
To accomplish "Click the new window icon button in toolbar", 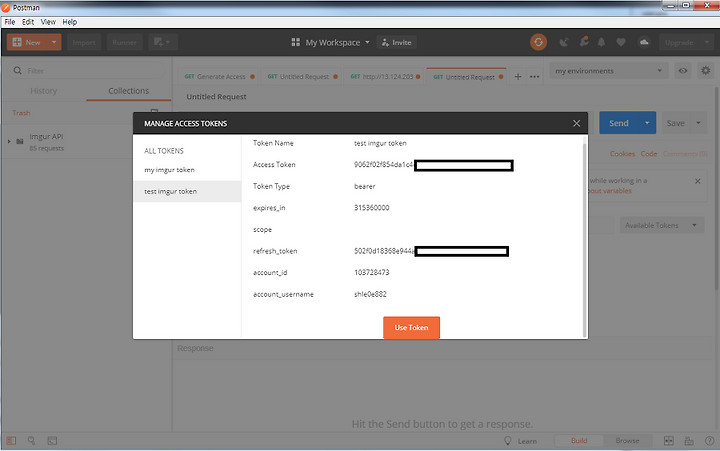I will pyautogui.click(x=163, y=42).
